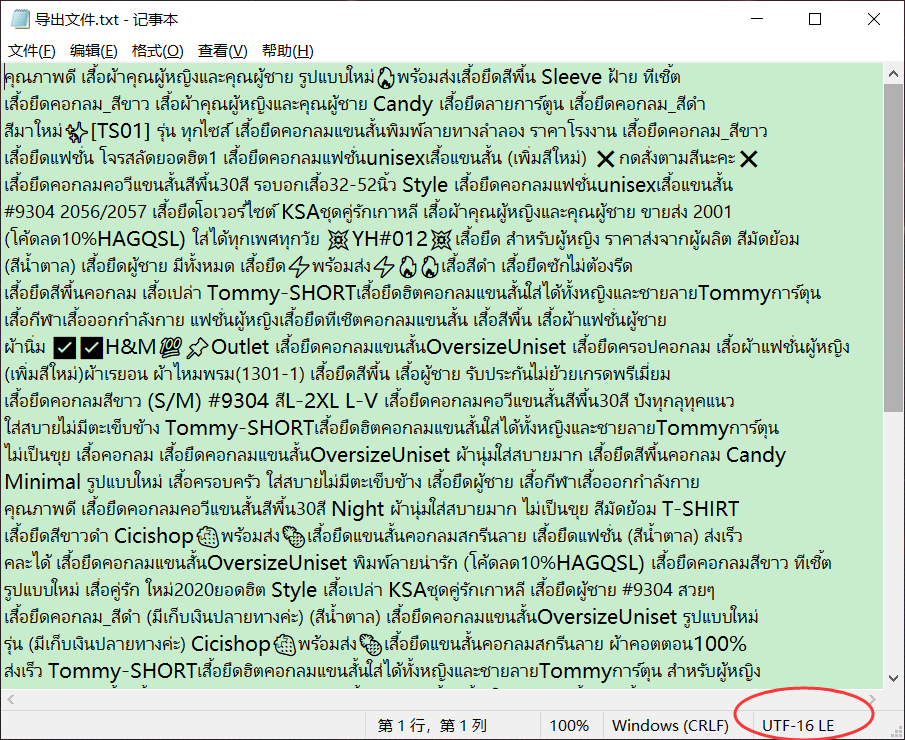Viewport: 905px width, 740px height.
Task: Open the 帮助(H) menu
Action: pos(287,51)
